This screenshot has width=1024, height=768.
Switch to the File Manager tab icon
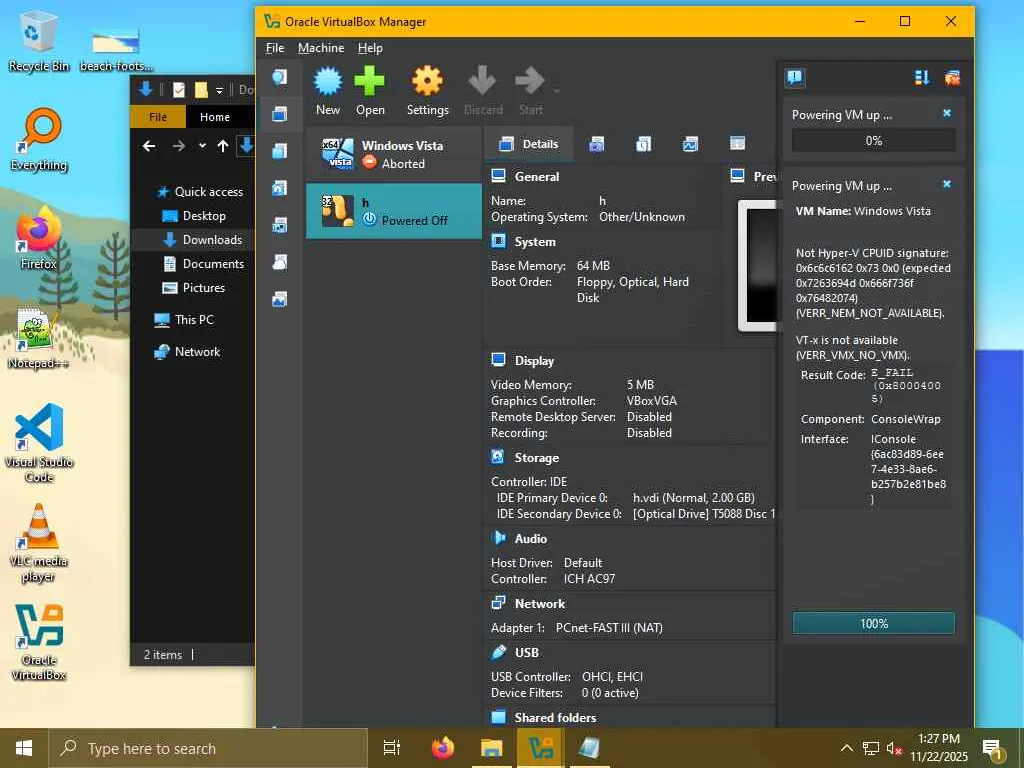(x=737, y=144)
